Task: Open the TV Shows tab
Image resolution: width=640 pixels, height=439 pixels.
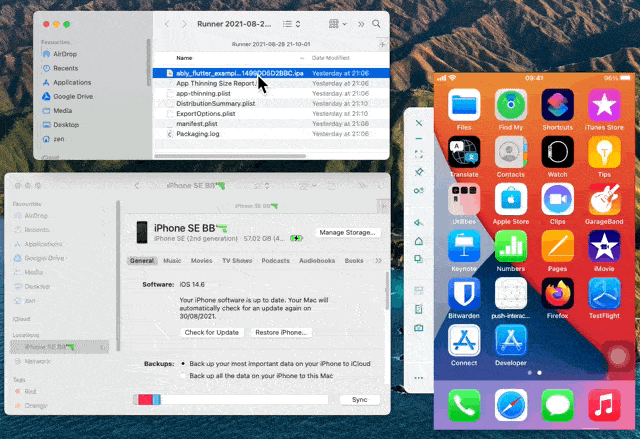Action: (237, 260)
